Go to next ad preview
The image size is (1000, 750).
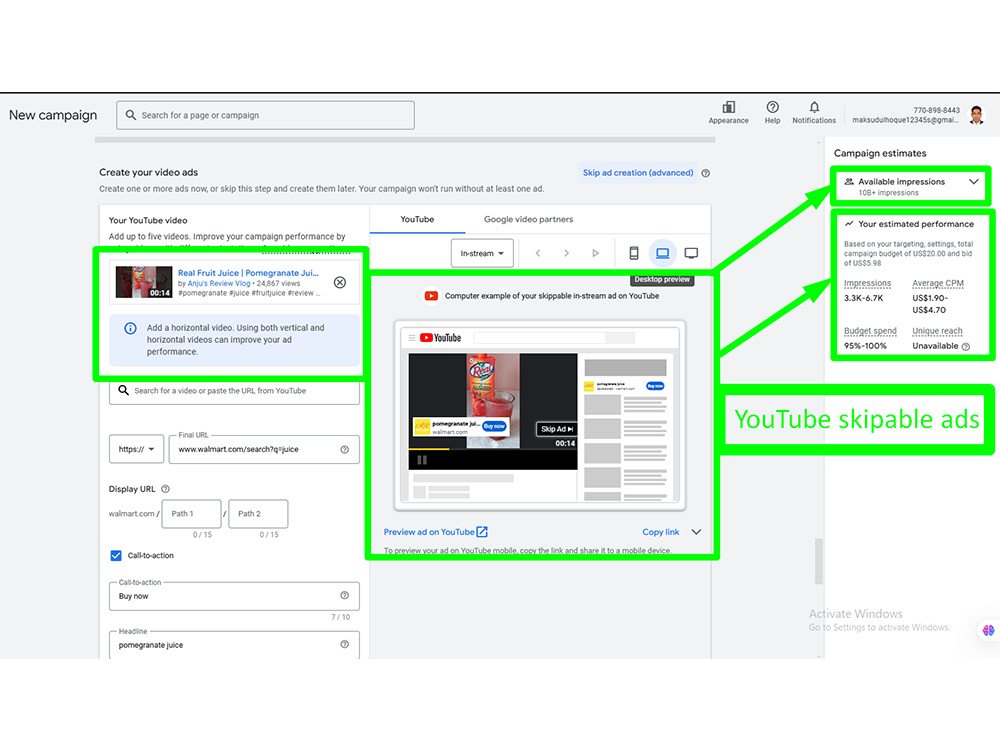click(x=566, y=253)
